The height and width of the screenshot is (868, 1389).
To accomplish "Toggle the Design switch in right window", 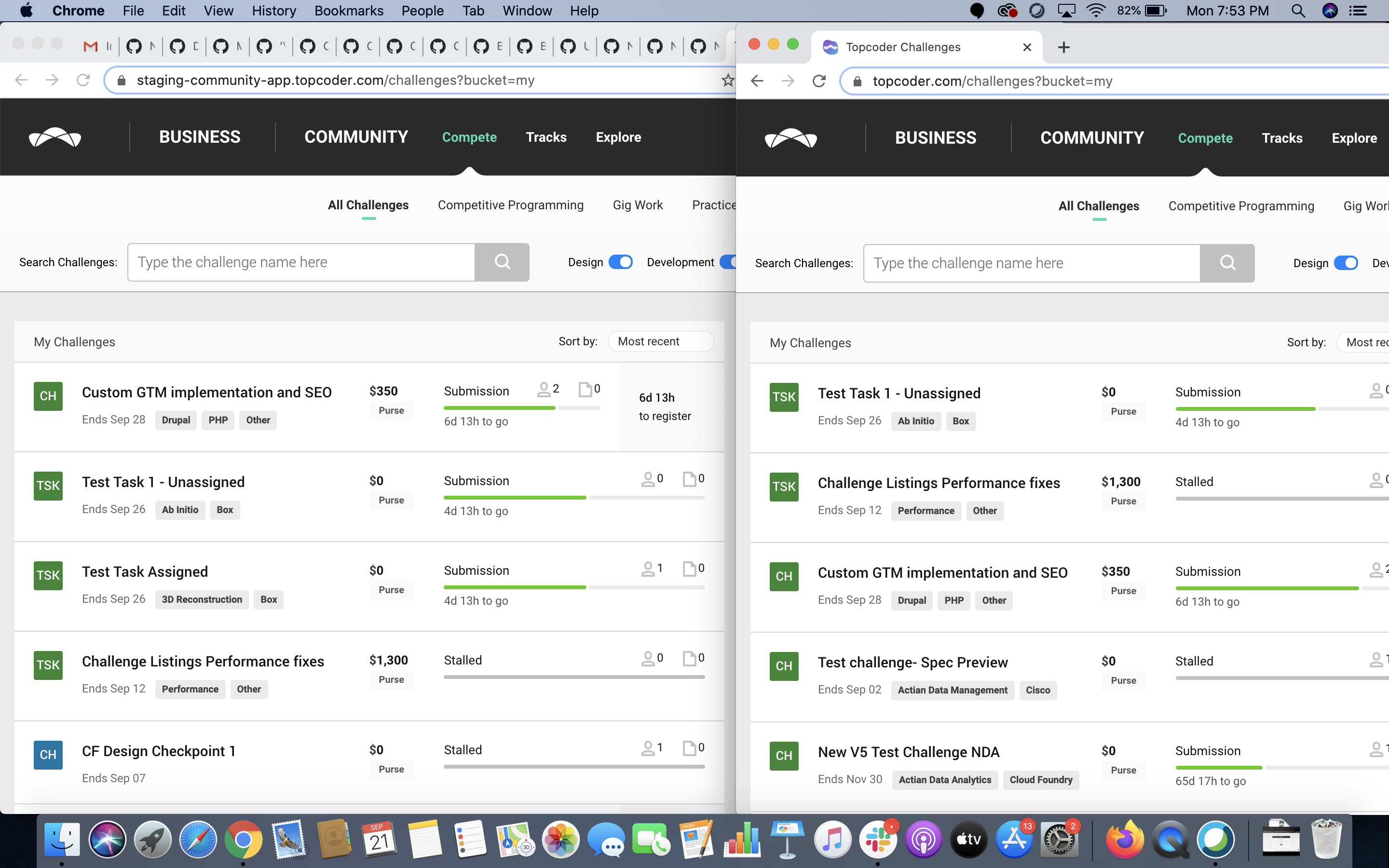I will pos(1346,263).
